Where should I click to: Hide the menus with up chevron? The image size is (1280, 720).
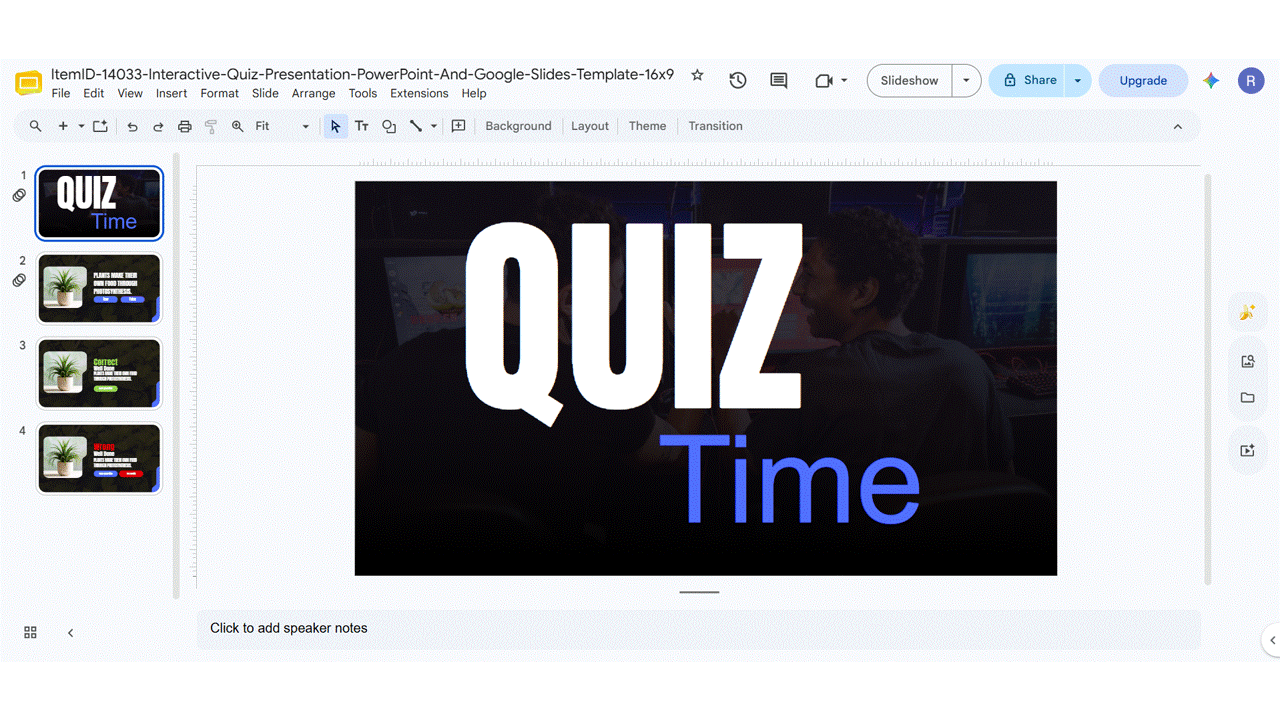pyautogui.click(x=1177, y=127)
